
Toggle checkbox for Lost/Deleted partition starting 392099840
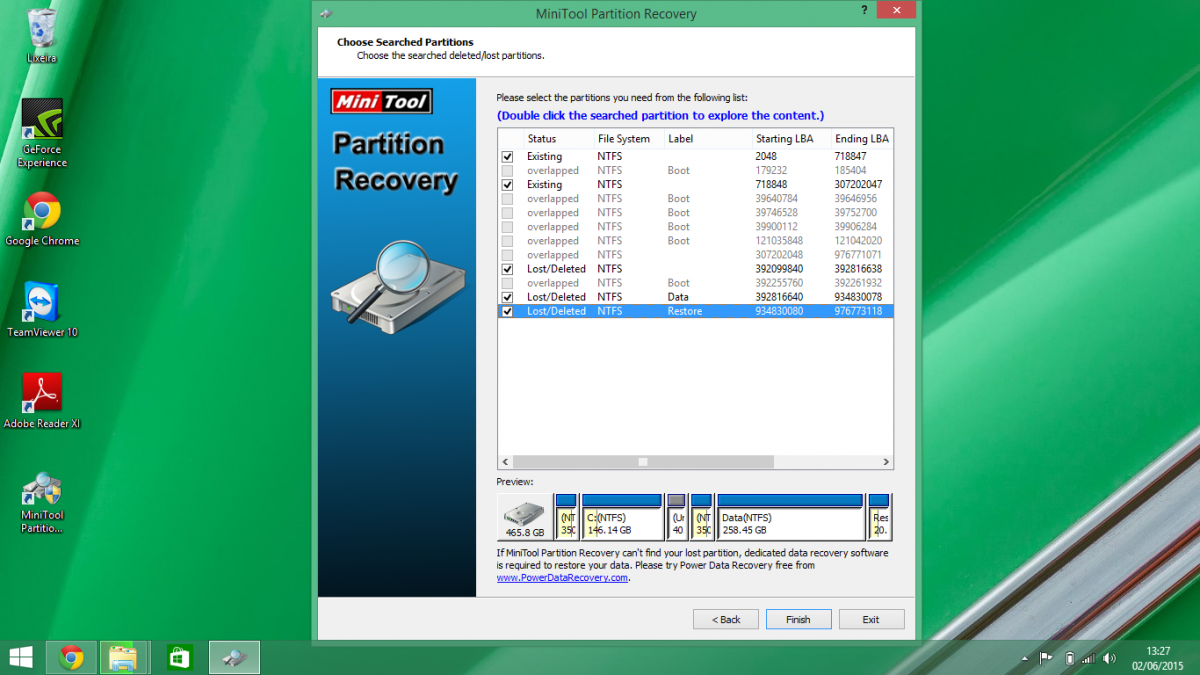507,269
